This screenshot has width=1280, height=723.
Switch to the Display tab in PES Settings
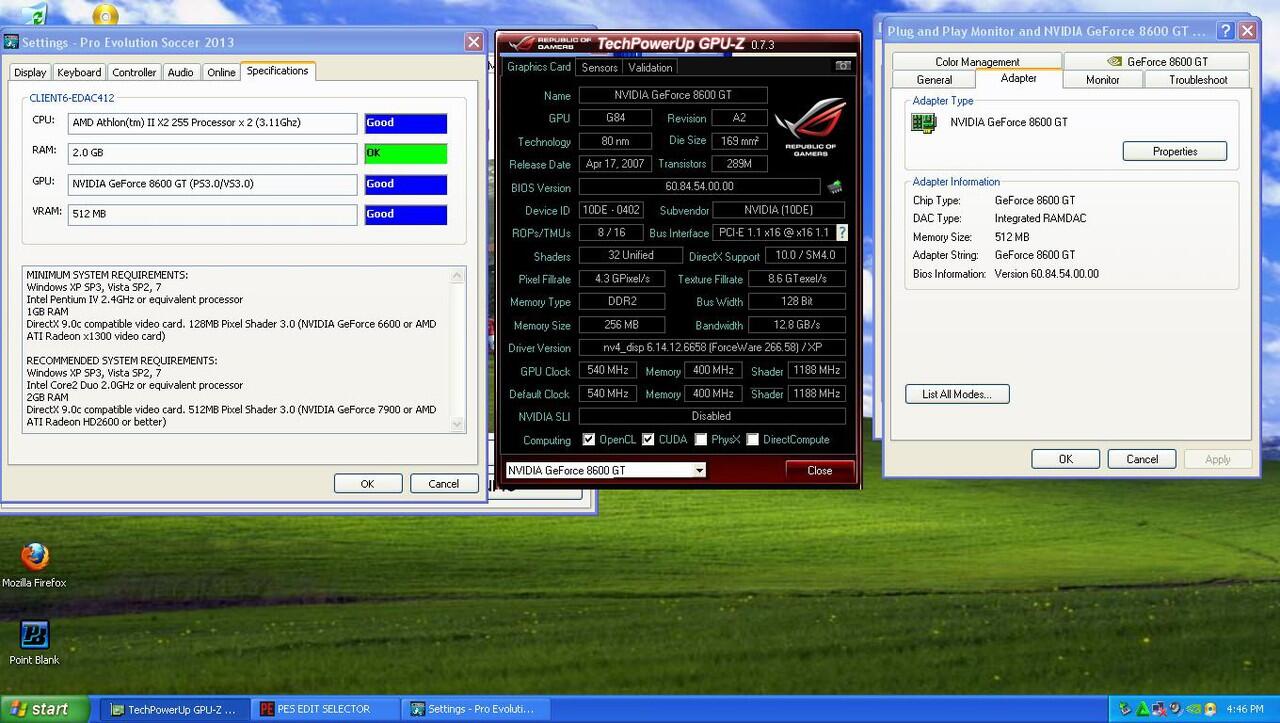(30, 72)
